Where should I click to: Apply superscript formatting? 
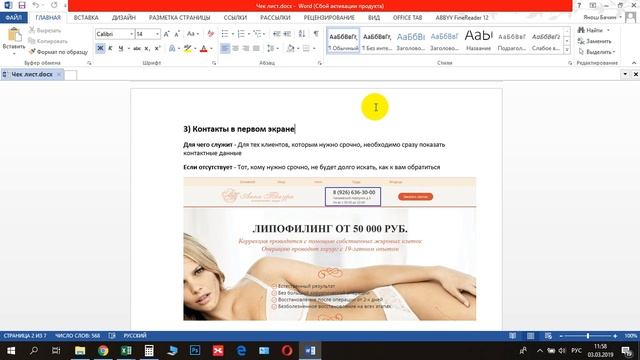click(x=157, y=49)
